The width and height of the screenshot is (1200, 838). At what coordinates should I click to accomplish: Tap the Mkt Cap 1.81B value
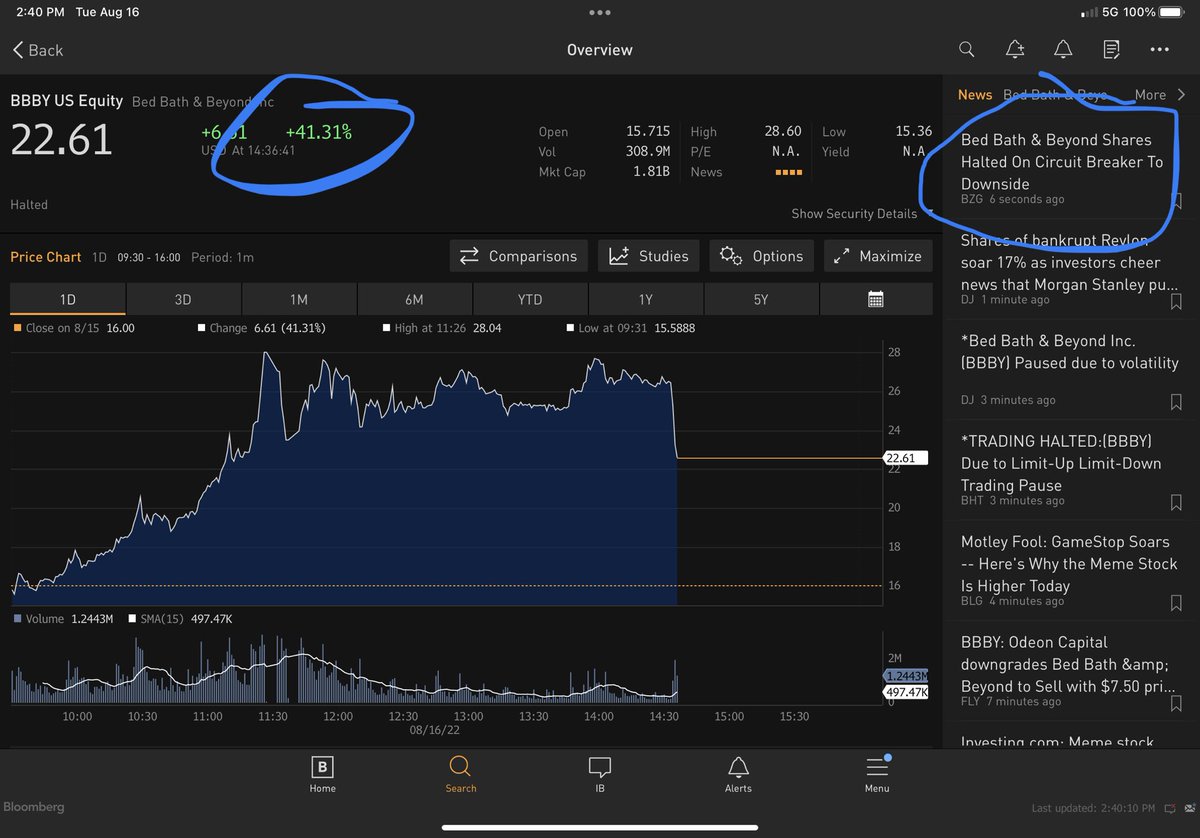[x=651, y=172]
